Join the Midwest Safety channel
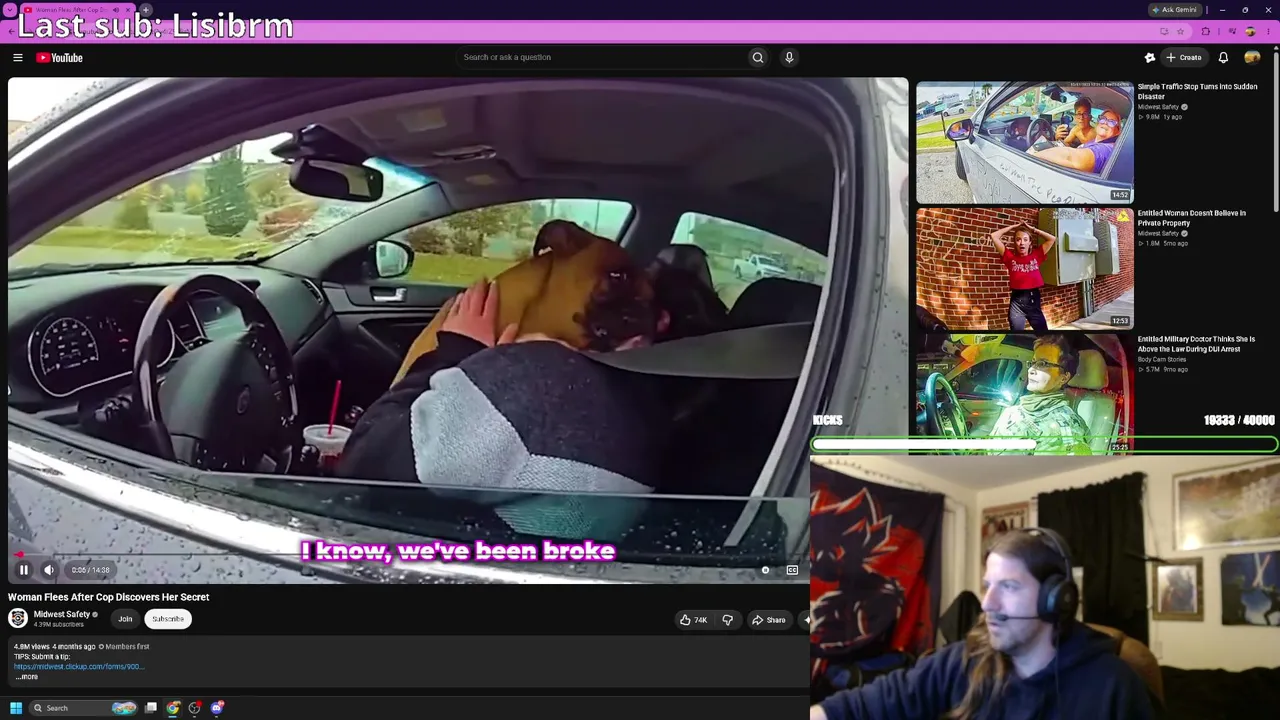Image resolution: width=1280 pixels, height=720 pixels. (x=125, y=619)
